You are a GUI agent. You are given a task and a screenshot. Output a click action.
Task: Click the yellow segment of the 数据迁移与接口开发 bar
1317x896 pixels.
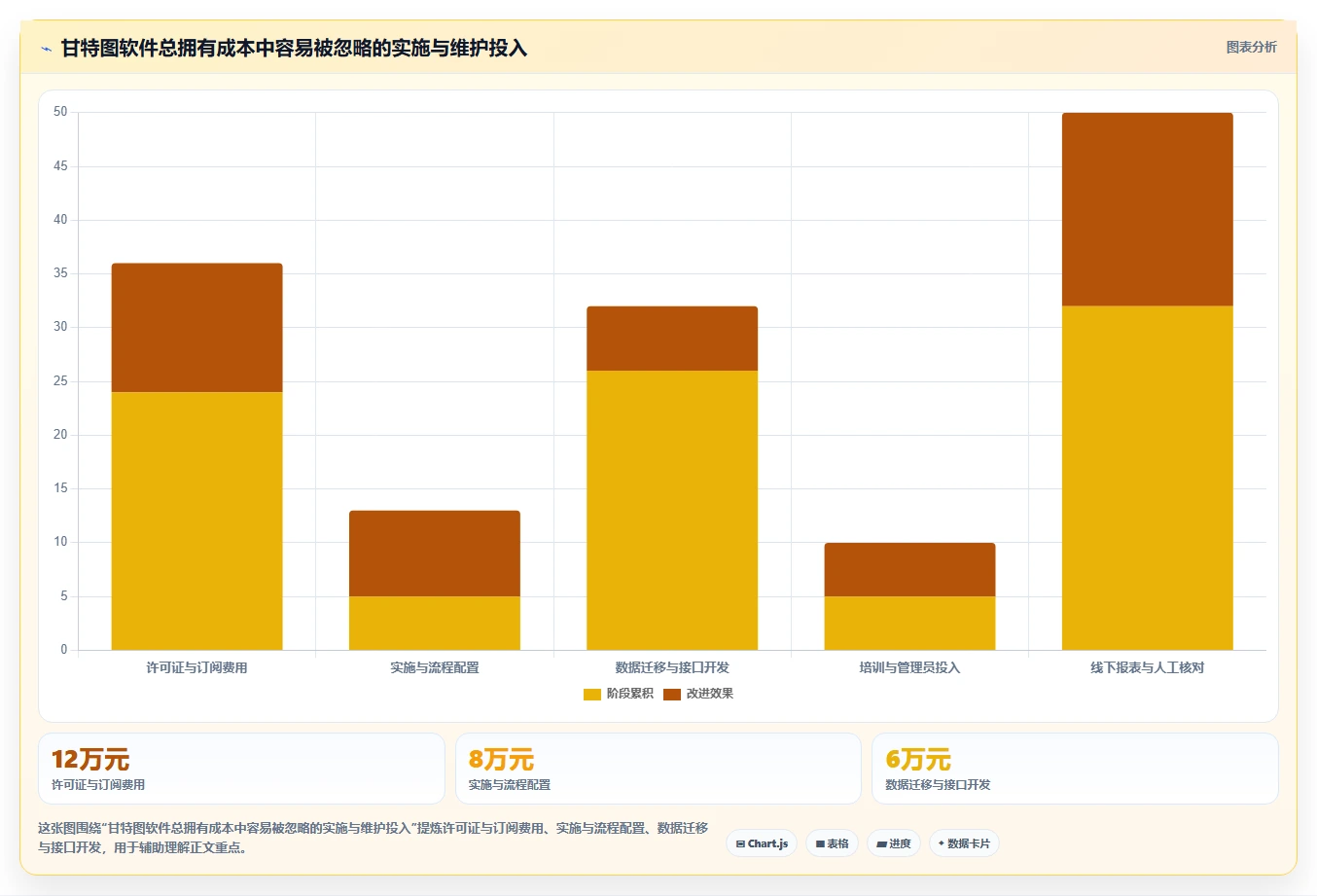672,510
